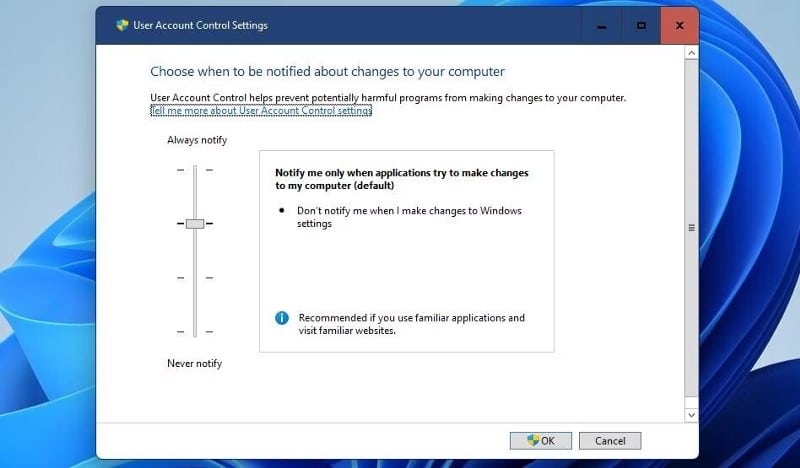Click the Never notify label
Viewport: 800px width, 468px height.
(194, 363)
